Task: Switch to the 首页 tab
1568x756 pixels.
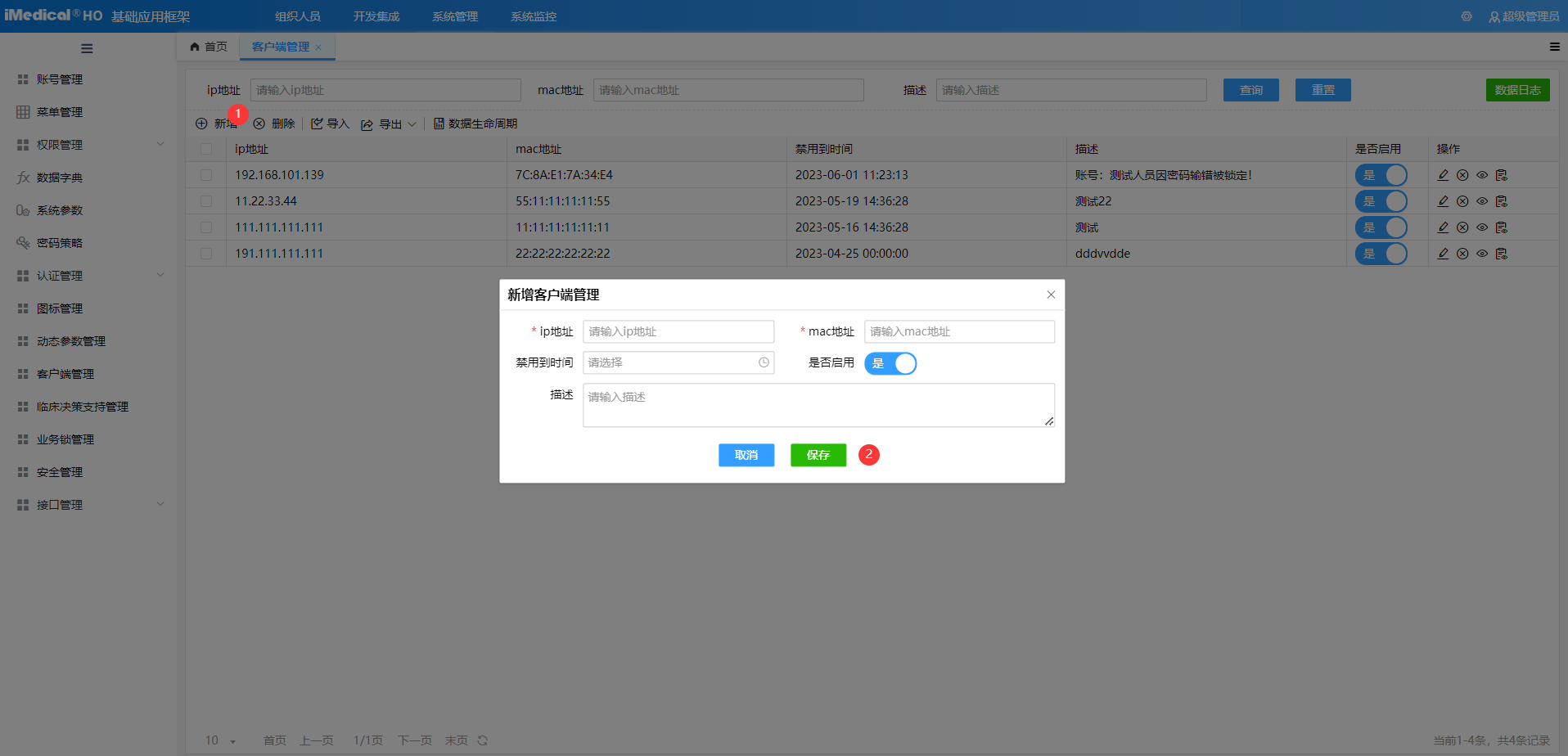Action: [x=209, y=47]
